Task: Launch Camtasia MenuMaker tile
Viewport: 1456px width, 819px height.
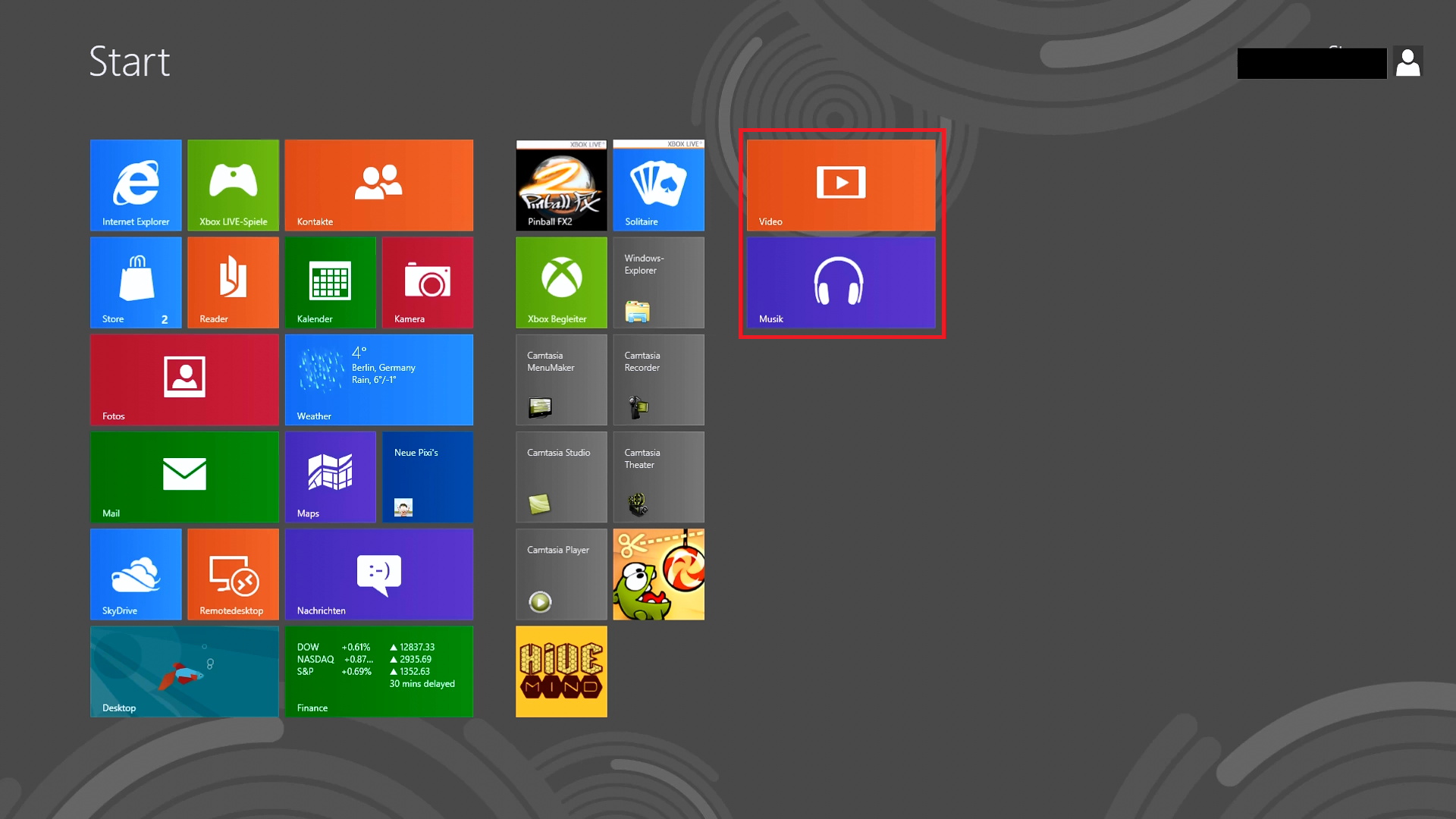Action: [x=561, y=379]
